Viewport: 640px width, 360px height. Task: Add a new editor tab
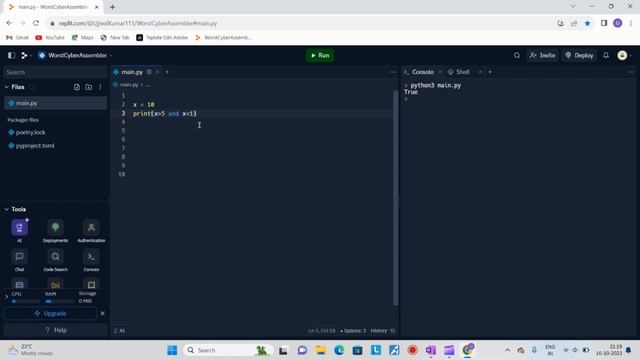coord(167,72)
